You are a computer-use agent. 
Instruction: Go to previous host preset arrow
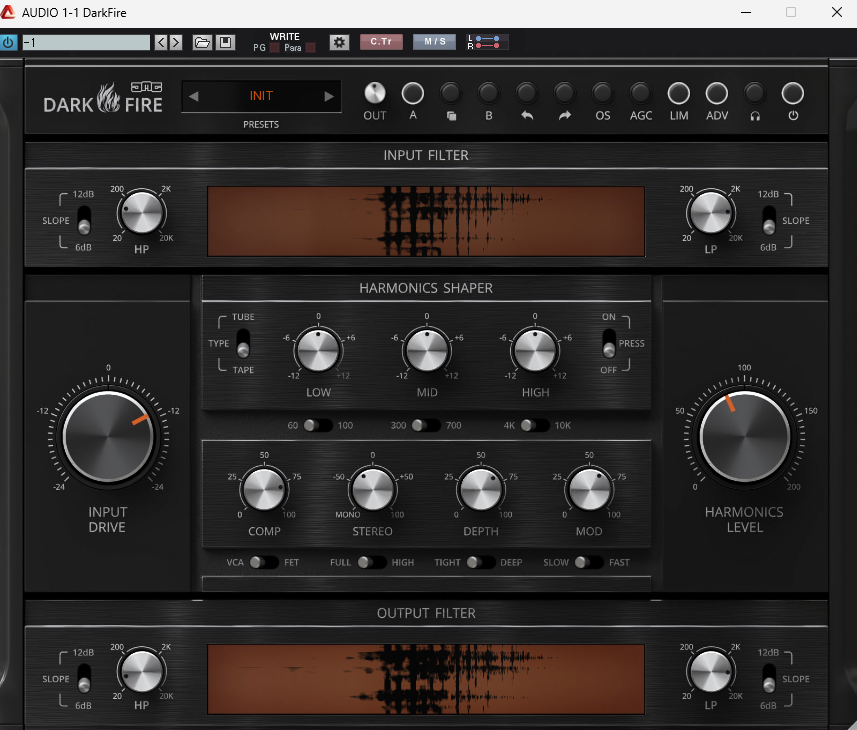click(x=161, y=42)
